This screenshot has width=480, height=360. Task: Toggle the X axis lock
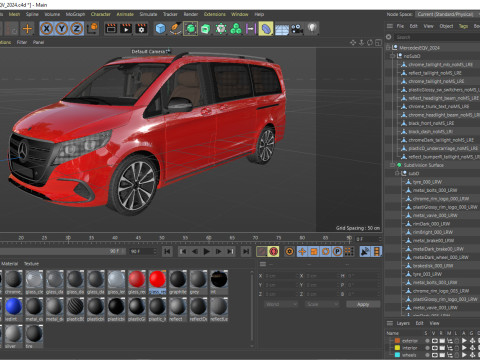pyautogui.click(x=47, y=29)
